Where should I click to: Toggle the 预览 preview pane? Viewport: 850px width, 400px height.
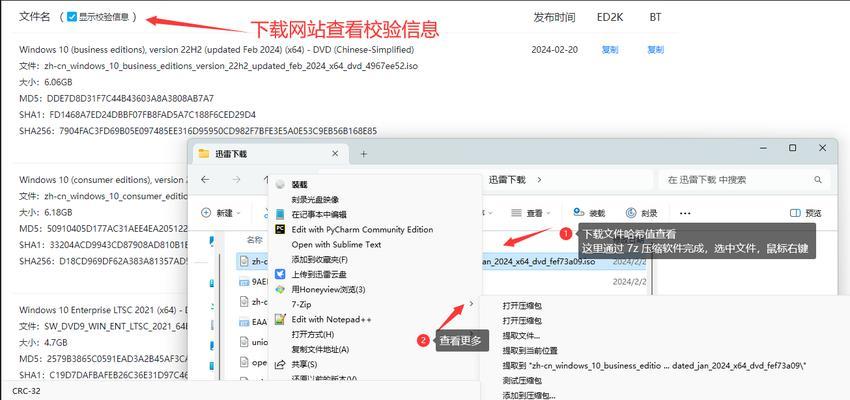pyautogui.click(x=806, y=213)
